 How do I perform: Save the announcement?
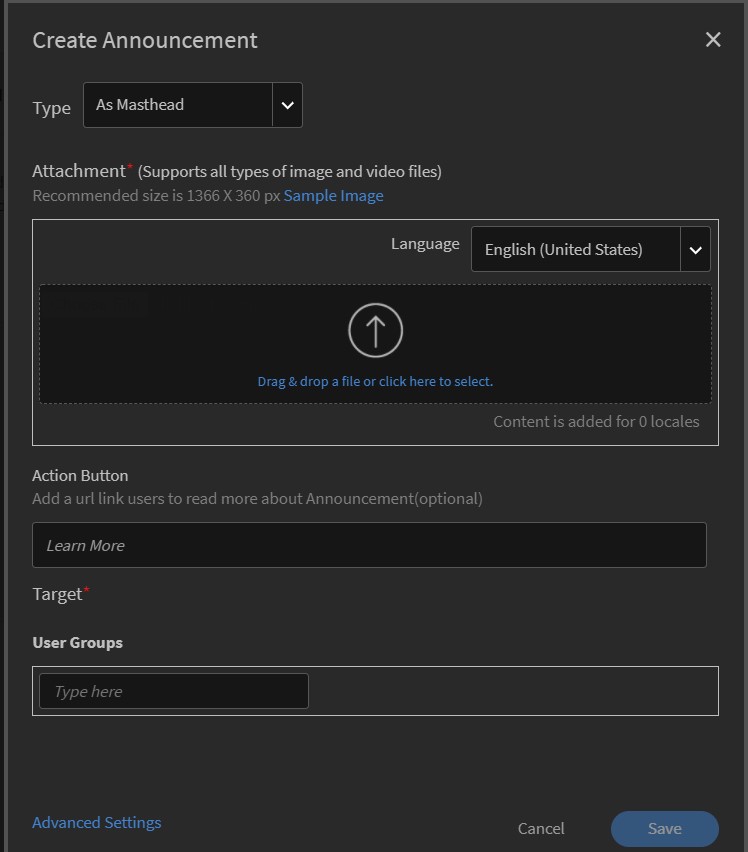point(664,829)
